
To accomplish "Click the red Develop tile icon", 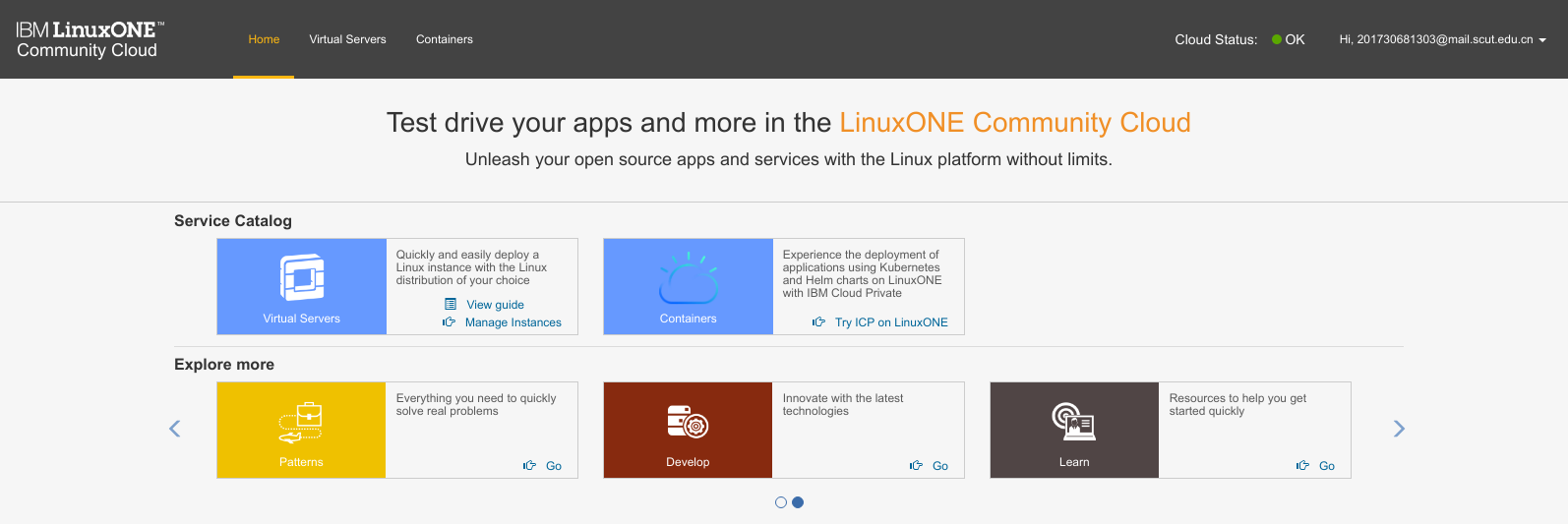I will [688, 422].
